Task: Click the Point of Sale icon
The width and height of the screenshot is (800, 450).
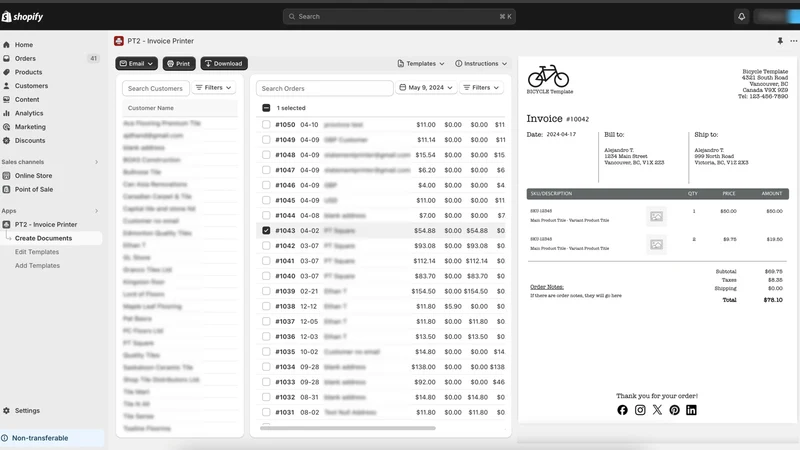Action: pyautogui.click(x=6, y=189)
